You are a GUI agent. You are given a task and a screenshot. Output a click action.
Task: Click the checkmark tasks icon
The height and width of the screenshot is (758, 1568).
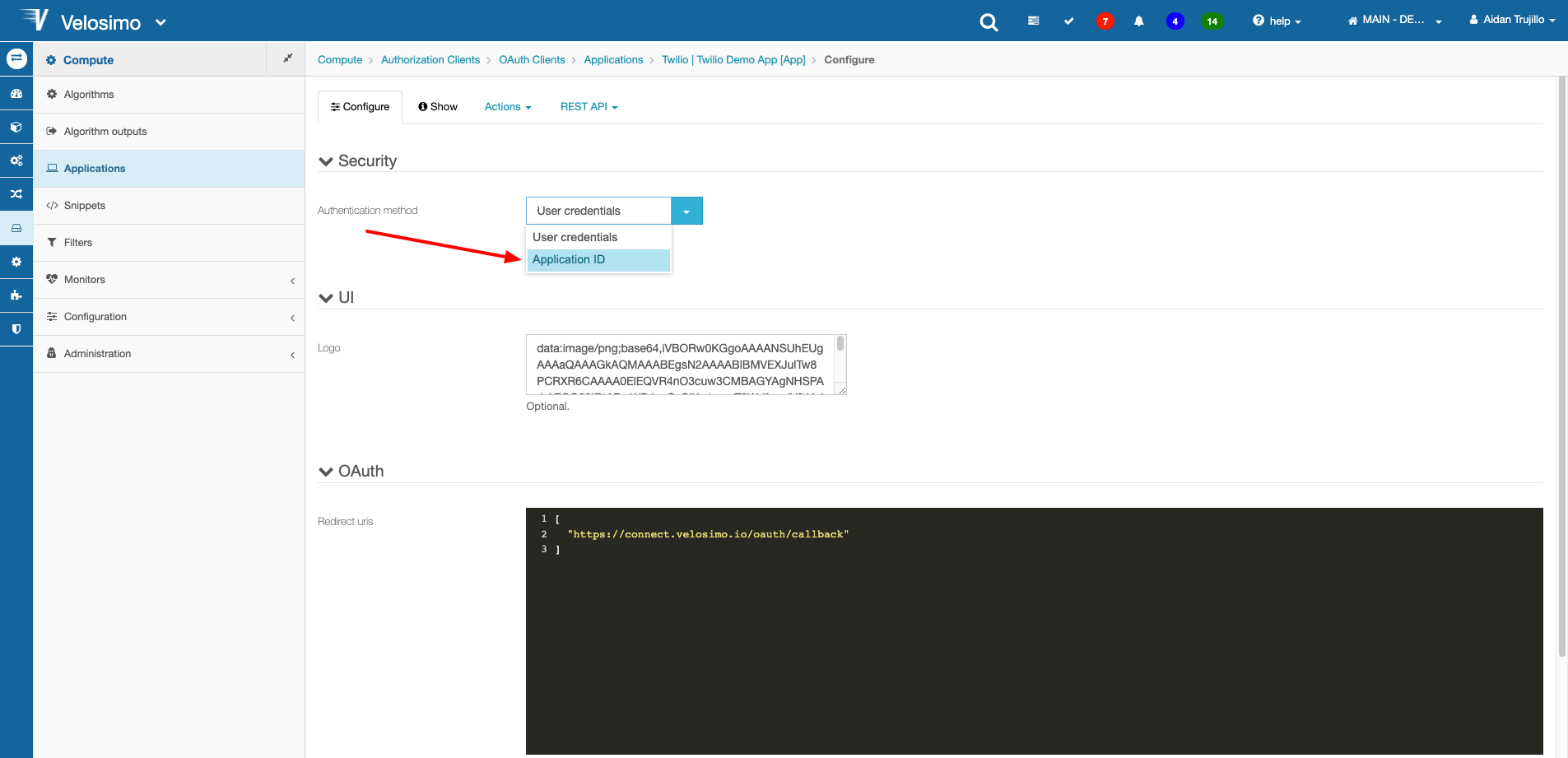(1068, 21)
